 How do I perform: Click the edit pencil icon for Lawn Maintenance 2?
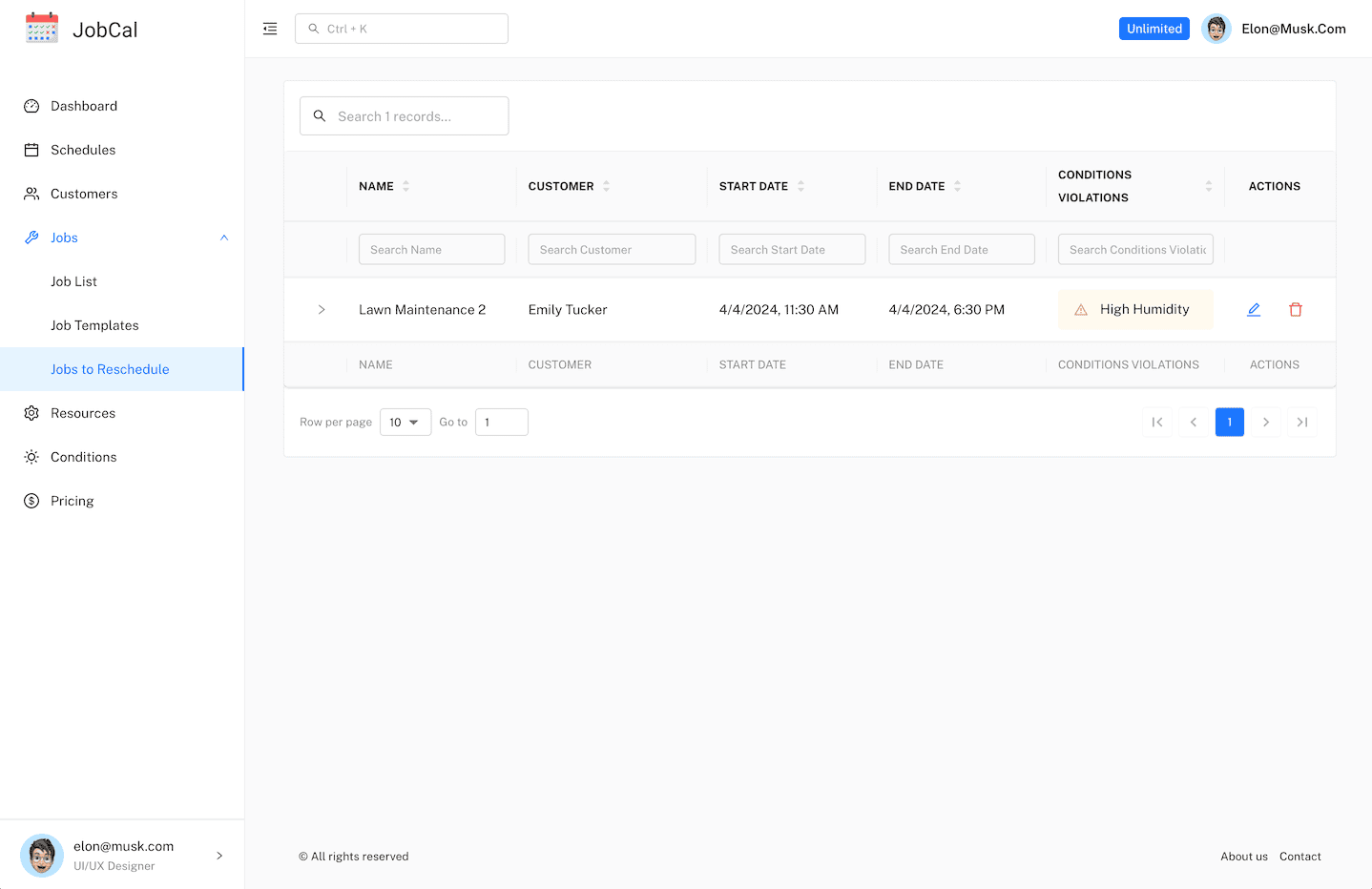coord(1254,309)
